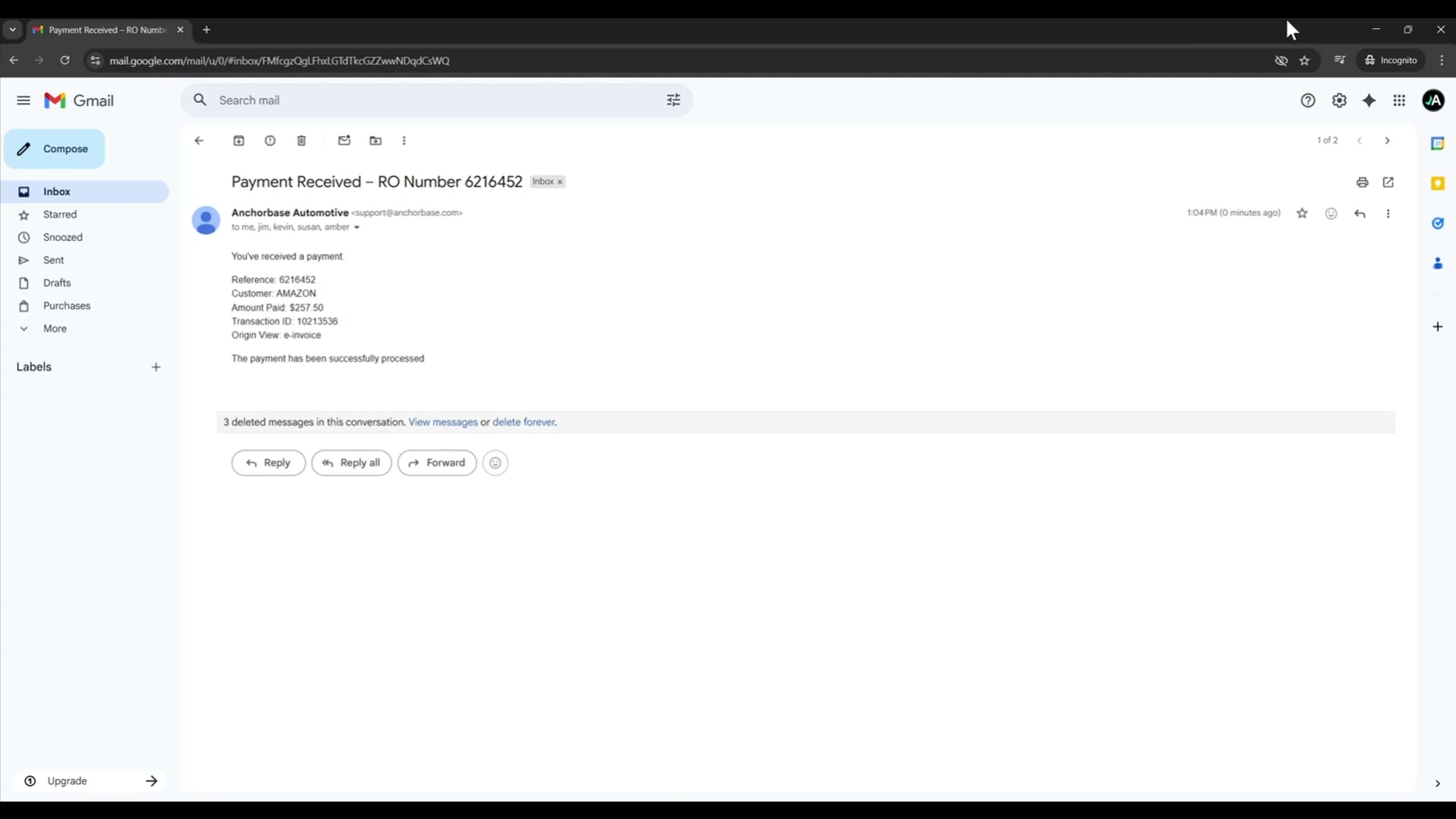1456x819 pixels.
Task: Show newer conversation arrow
Action: (x=1359, y=140)
